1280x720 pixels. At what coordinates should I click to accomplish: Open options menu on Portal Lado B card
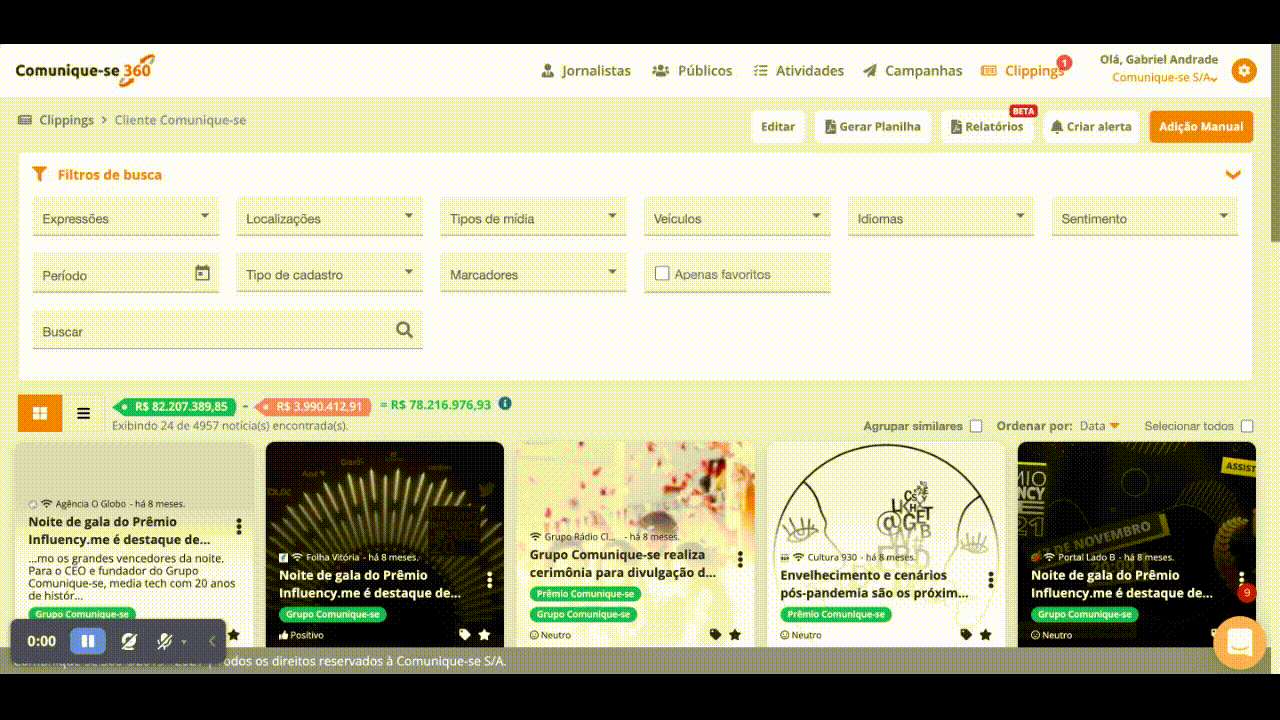pyautogui.click(x=1242, y=578)
